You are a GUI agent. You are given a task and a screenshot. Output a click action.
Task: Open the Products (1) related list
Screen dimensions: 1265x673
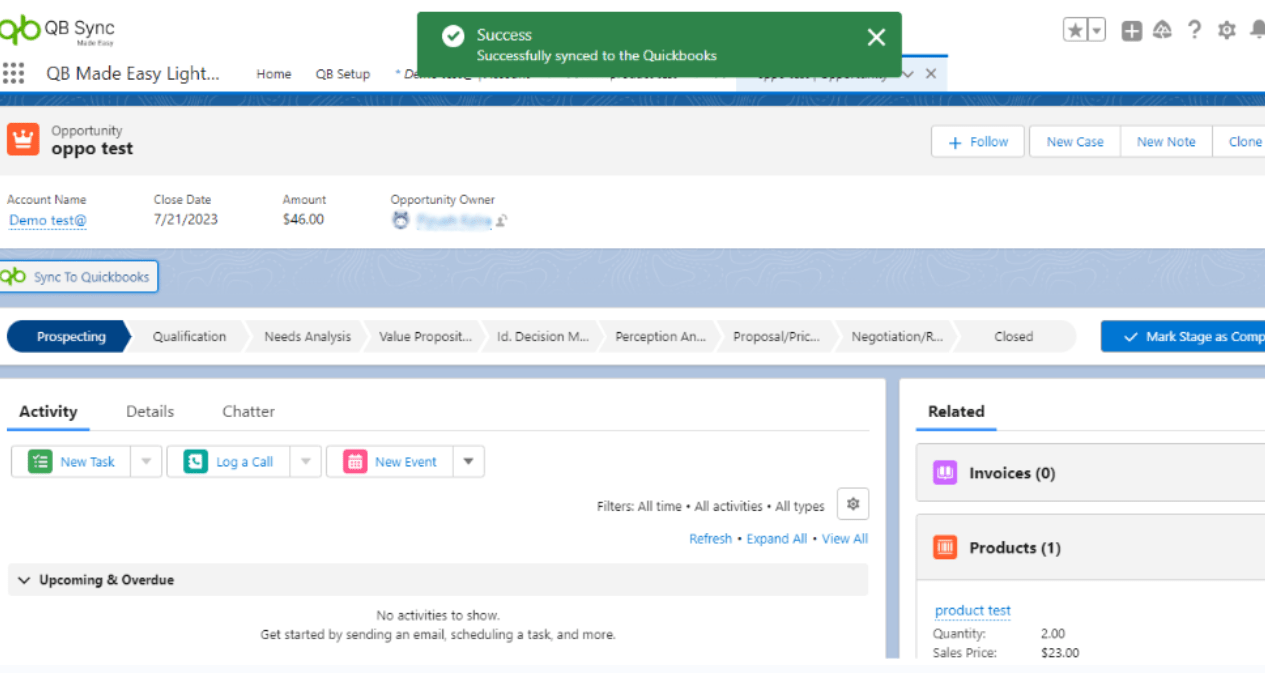point(1015,548)
